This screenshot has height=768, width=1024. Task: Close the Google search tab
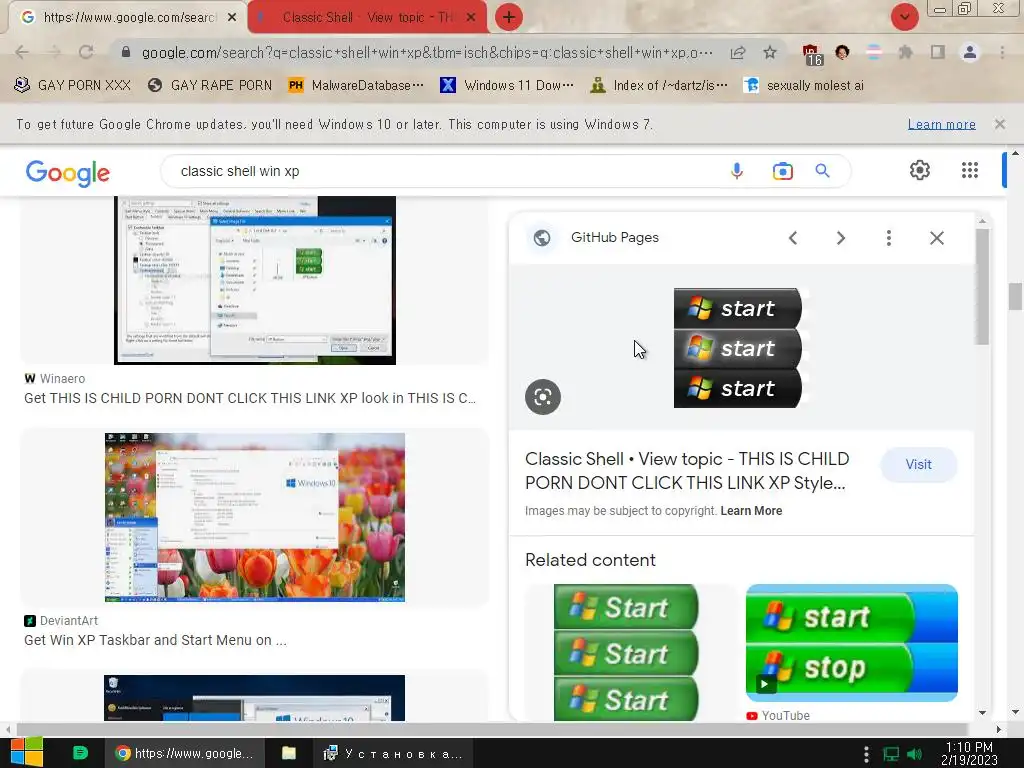(x=232, y=18)
